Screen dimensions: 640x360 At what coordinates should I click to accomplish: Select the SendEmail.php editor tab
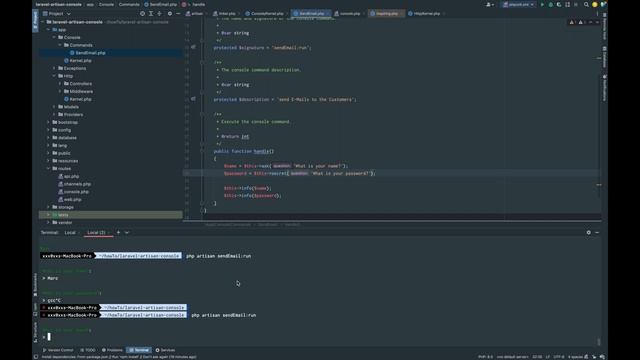[x=310, y=13]
